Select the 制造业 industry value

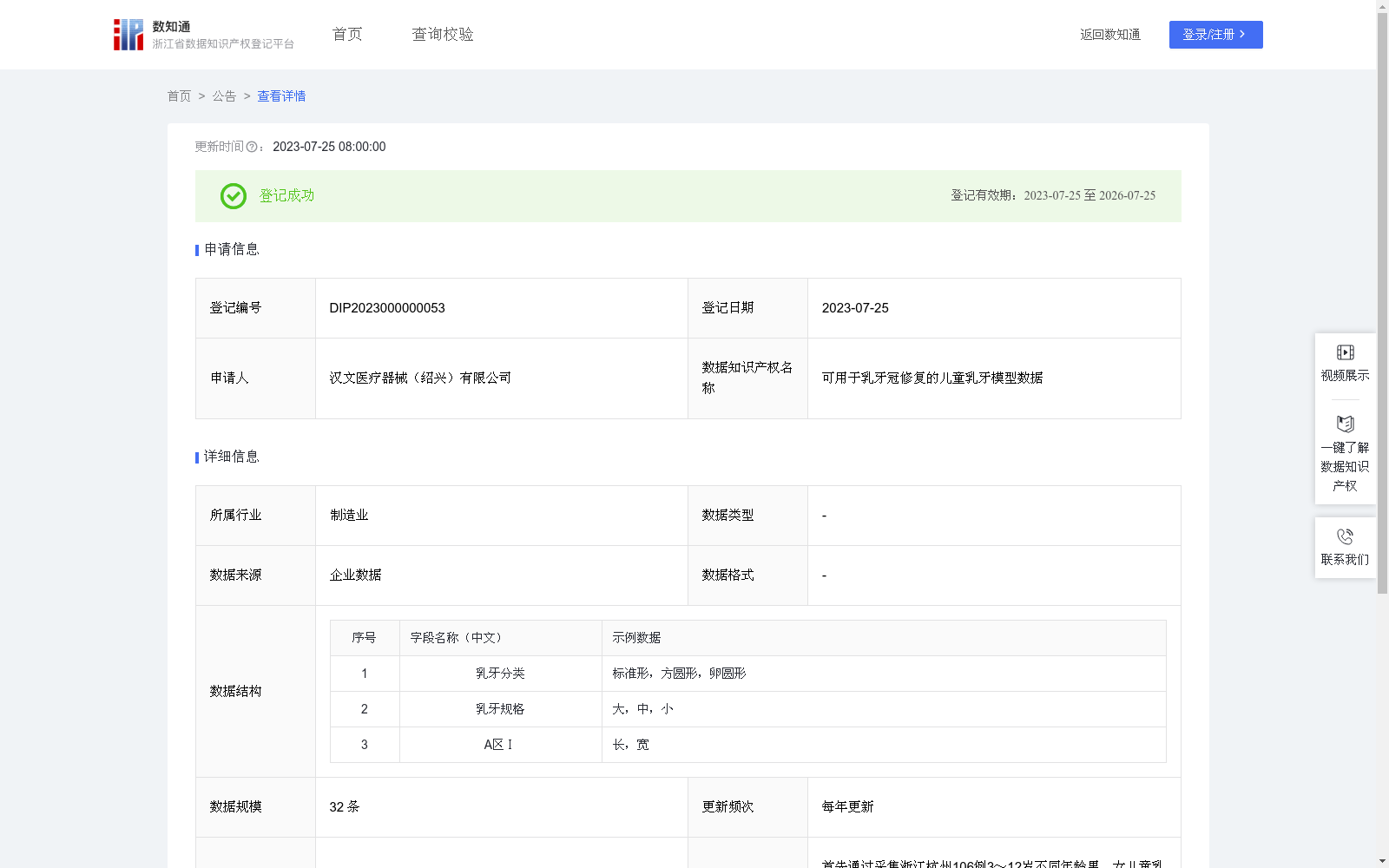pos(349,516)
